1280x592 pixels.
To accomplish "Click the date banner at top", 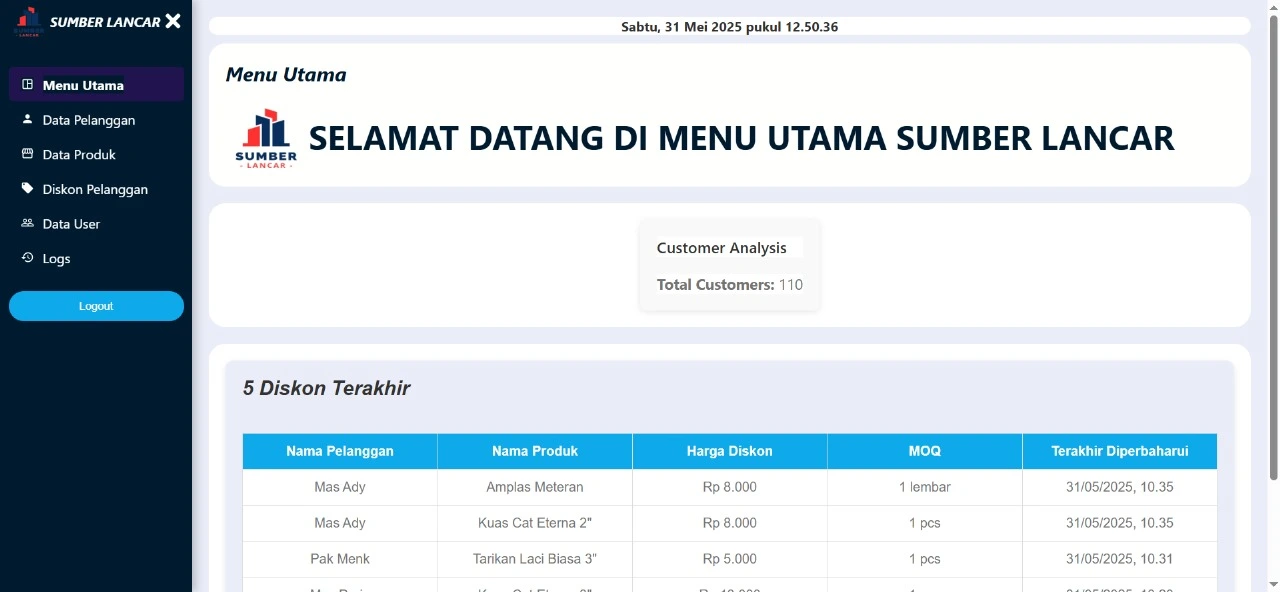I will [729, 27].
